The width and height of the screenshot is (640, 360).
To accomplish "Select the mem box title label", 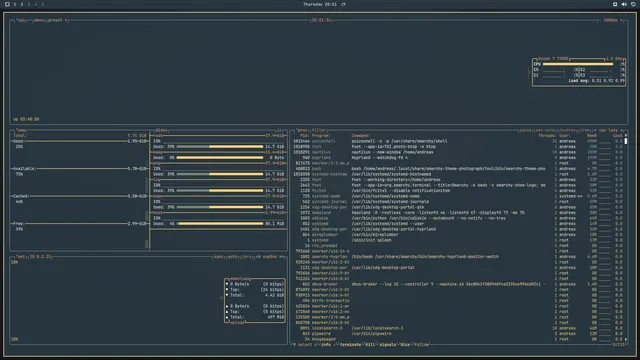I will coord(21,130).
